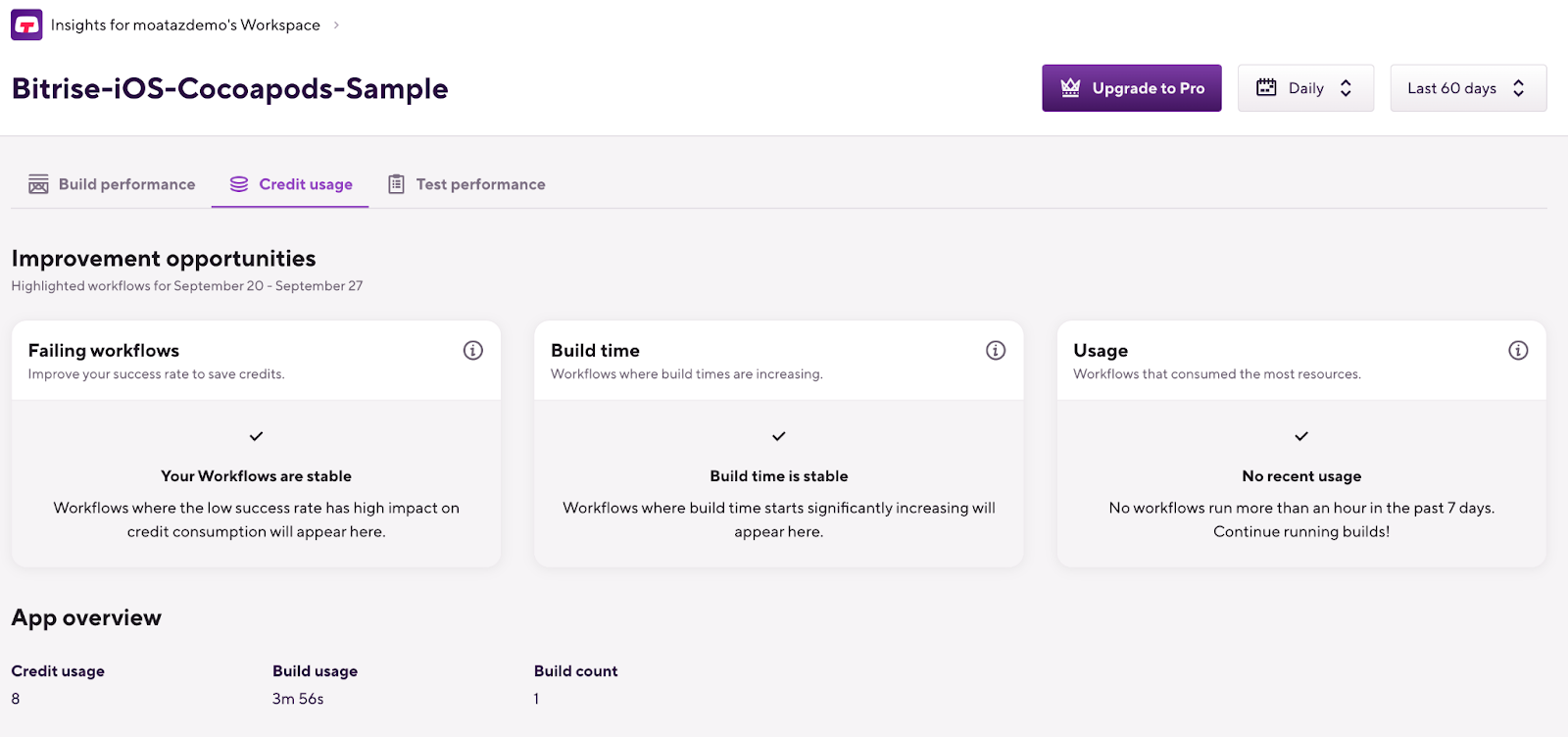The height and width of the screenshot is (737, 1568).
Task: Click the Bitrise-iOS-Cocoapods-Sample title
Action: click(229, 88)
